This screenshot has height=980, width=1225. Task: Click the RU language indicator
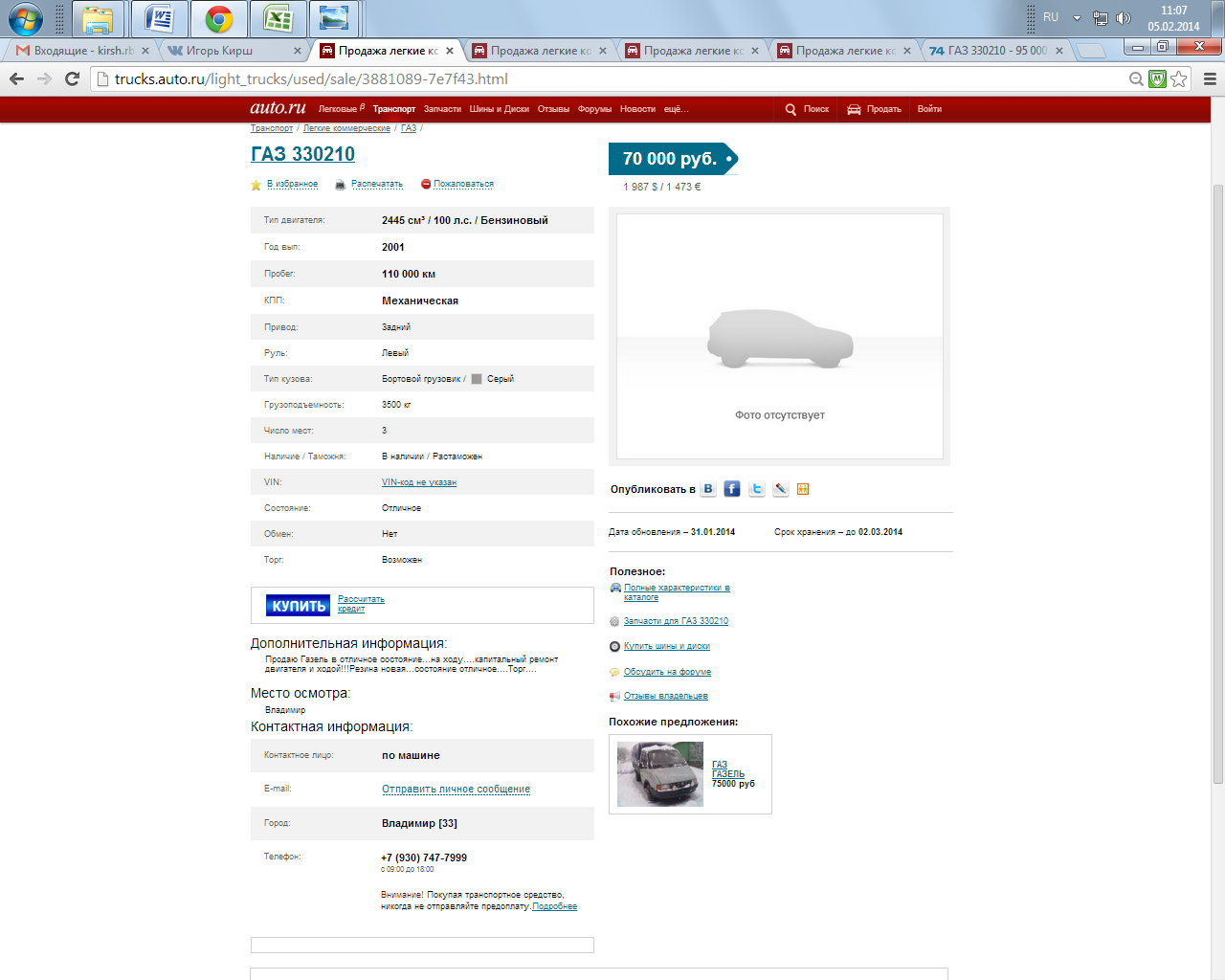pos(1051,17)
